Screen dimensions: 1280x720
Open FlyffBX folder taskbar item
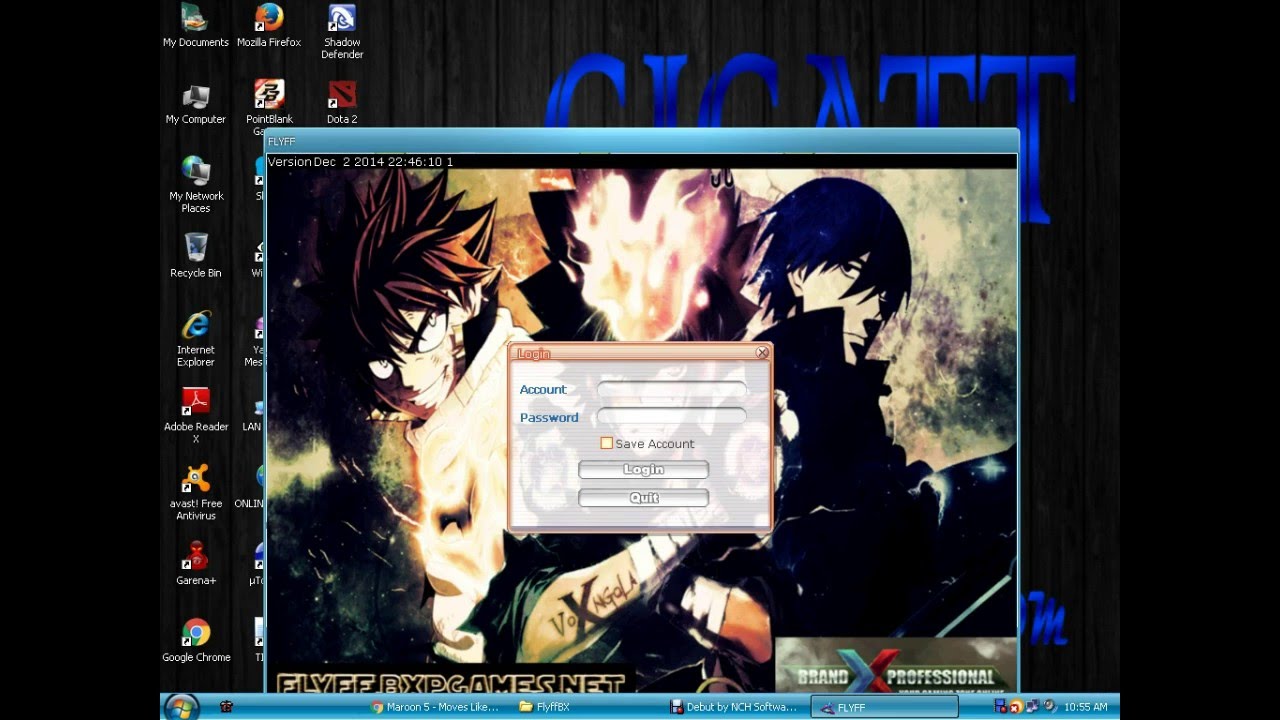point(545,707)
